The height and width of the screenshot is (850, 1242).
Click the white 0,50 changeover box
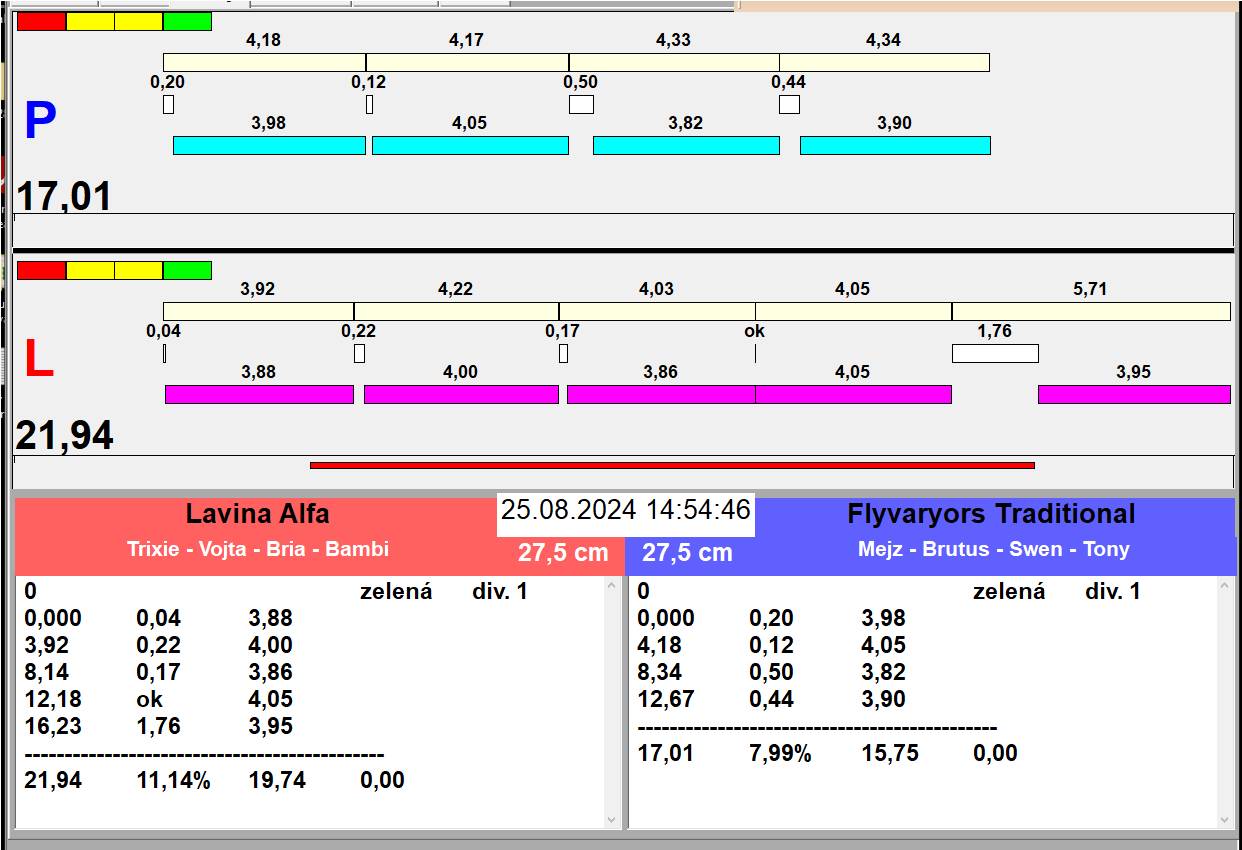click(581, 104)
